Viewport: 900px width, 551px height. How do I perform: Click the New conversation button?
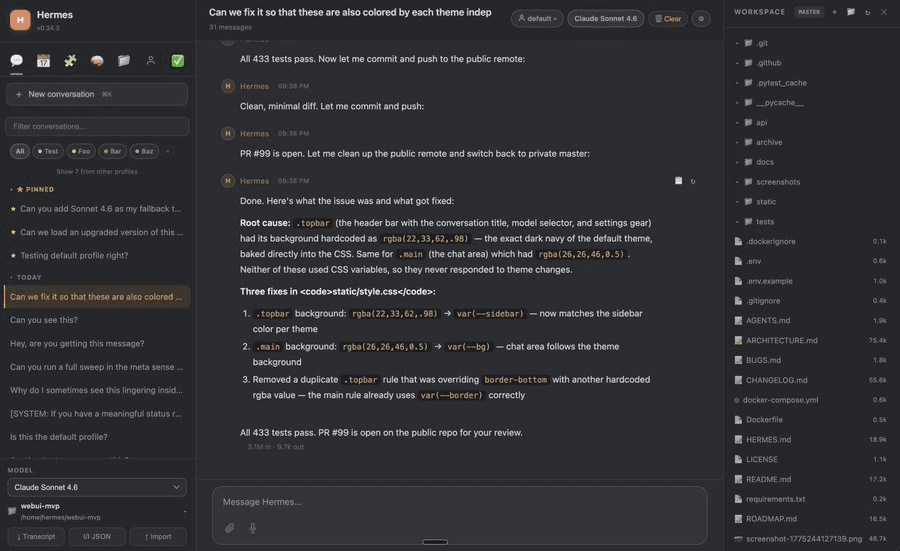pos(97,94)
